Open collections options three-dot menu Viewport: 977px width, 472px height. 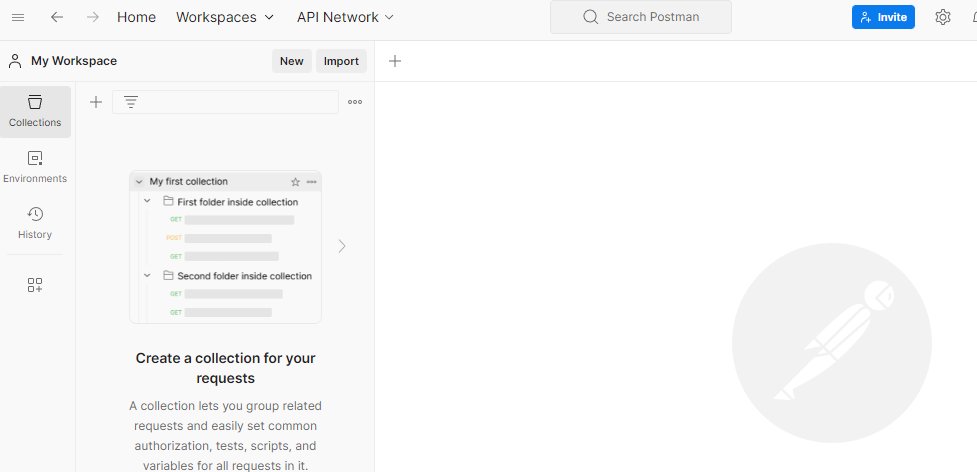[x=355, y=102]
